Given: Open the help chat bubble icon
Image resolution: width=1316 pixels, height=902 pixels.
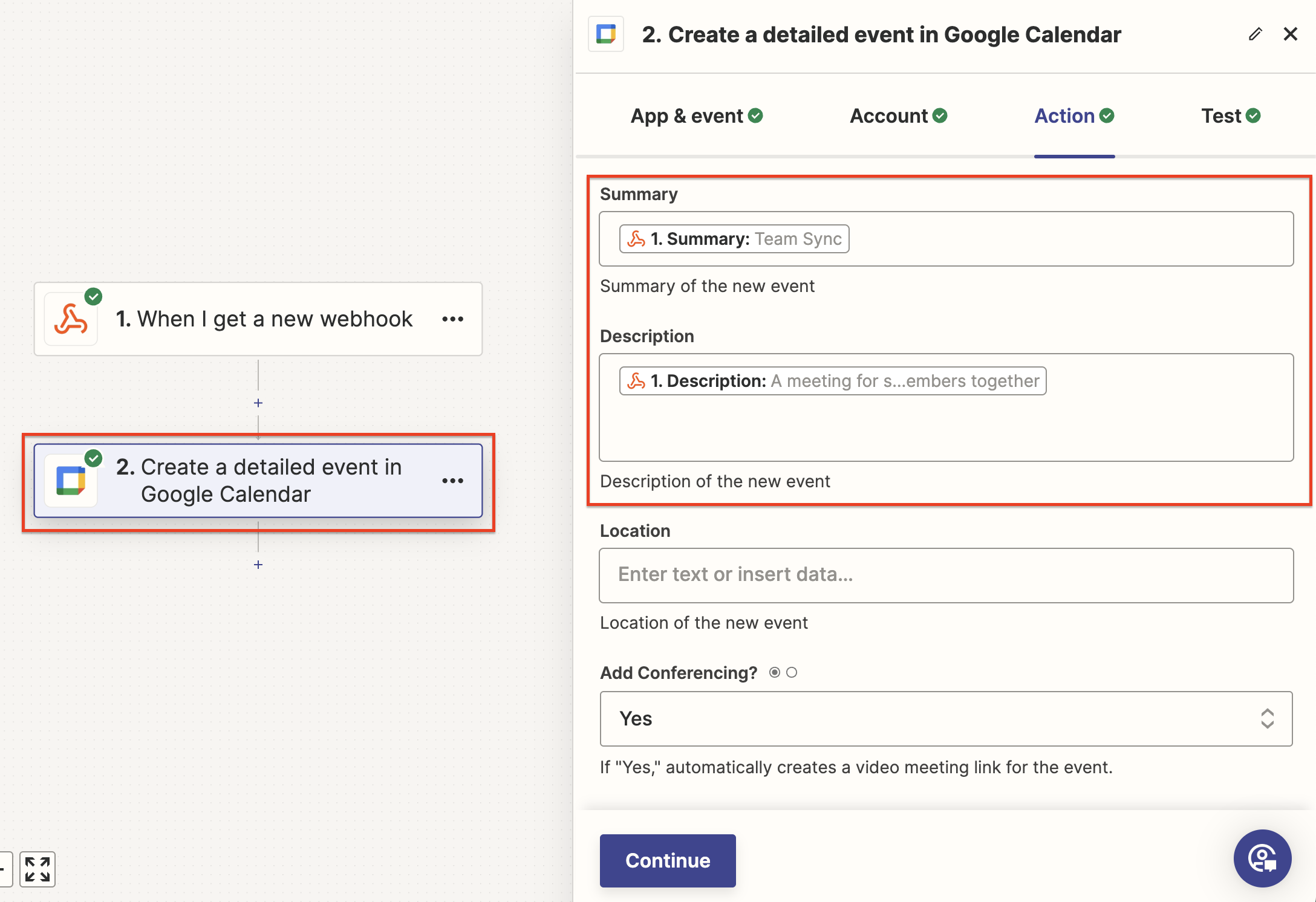Looking at the screenshot, I should pyautogui.click(x=1263, y=858).
